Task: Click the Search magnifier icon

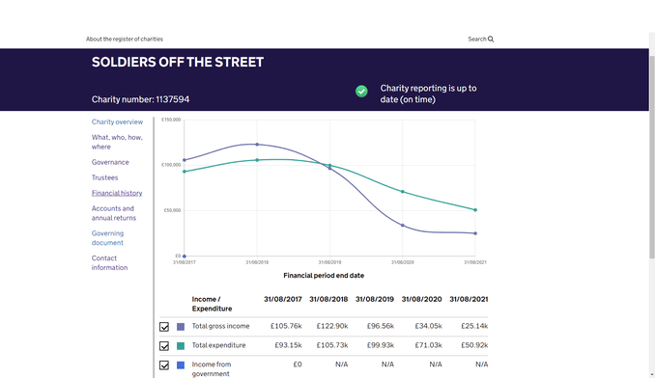Action: (x=491, y=39)
